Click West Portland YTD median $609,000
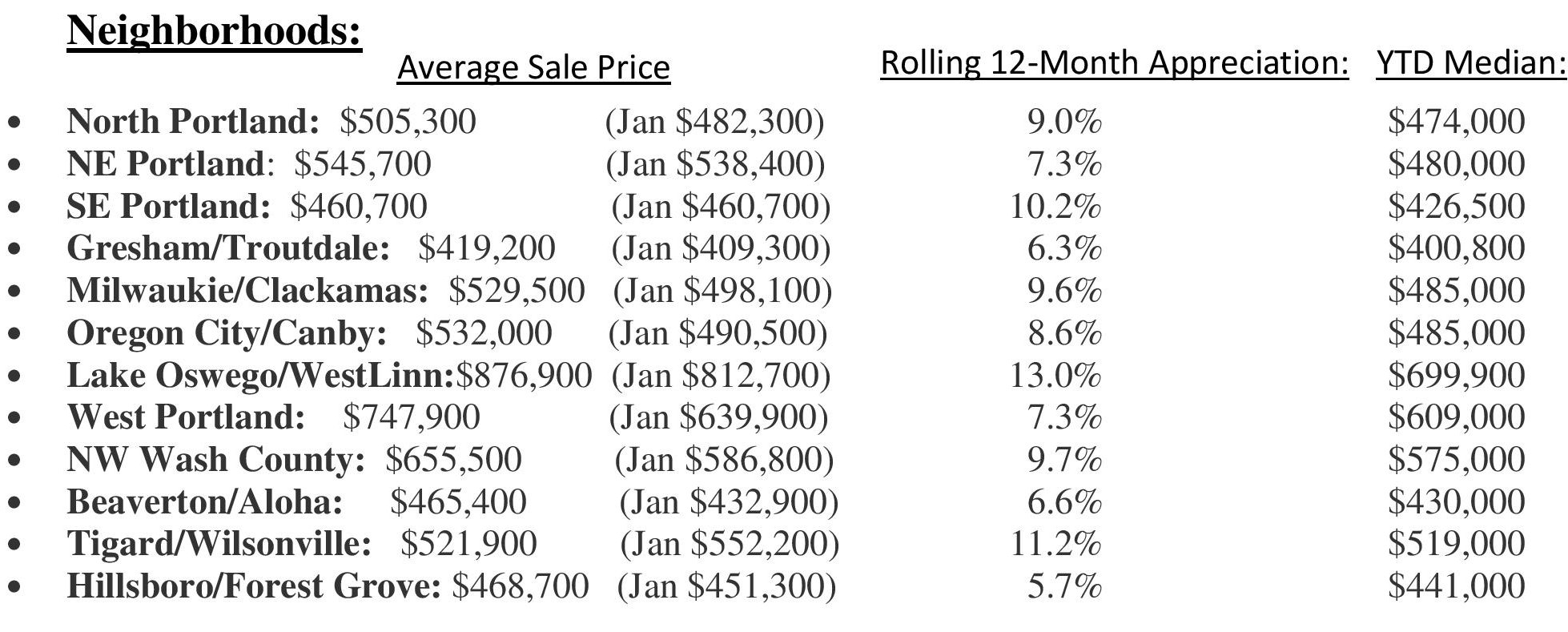This screenshot has width=1568, height=632. click(x=1456, y=417)
